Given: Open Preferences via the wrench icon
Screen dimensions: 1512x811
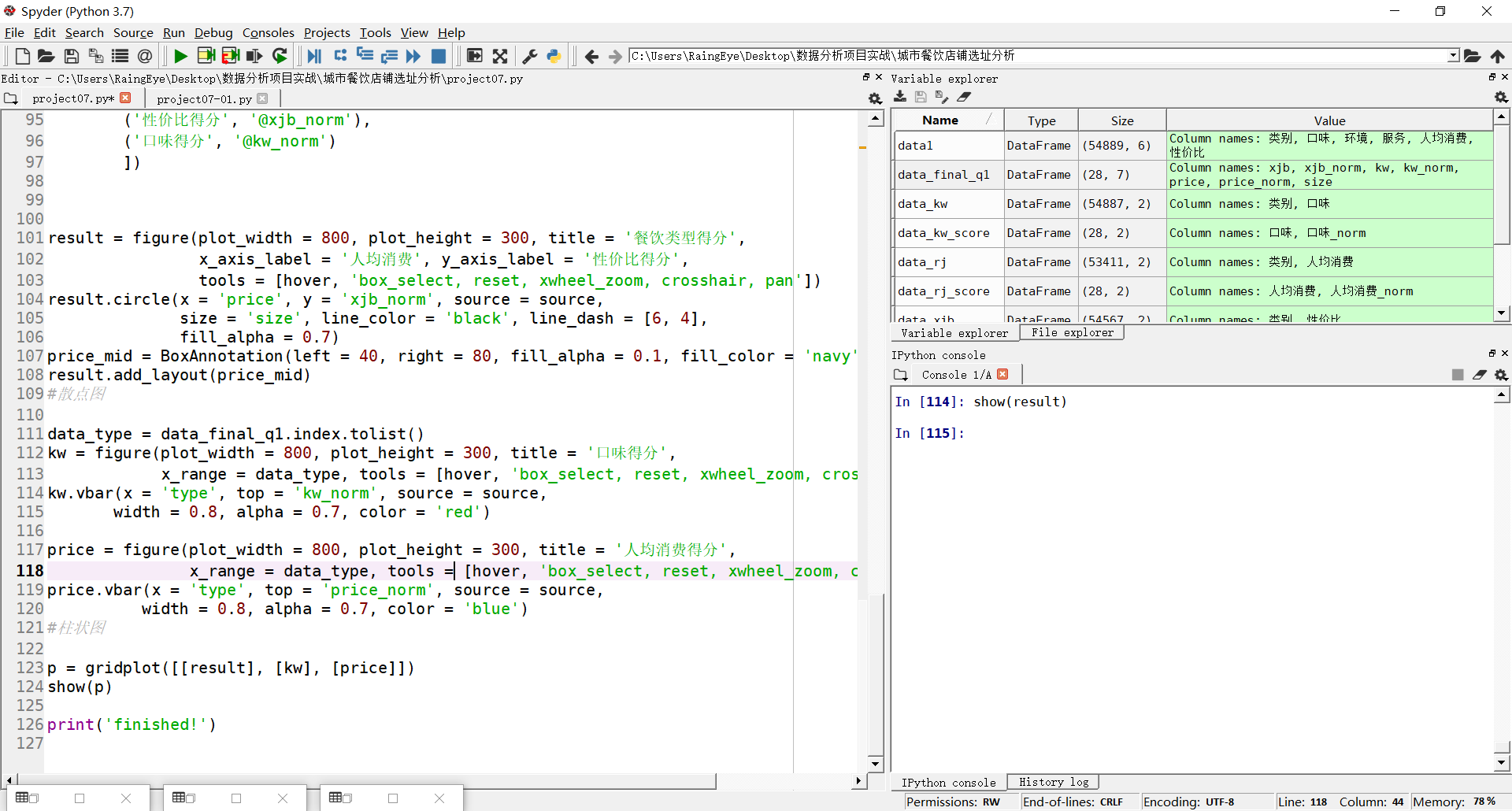Looking at the screenshot, I should pos(530,56).
